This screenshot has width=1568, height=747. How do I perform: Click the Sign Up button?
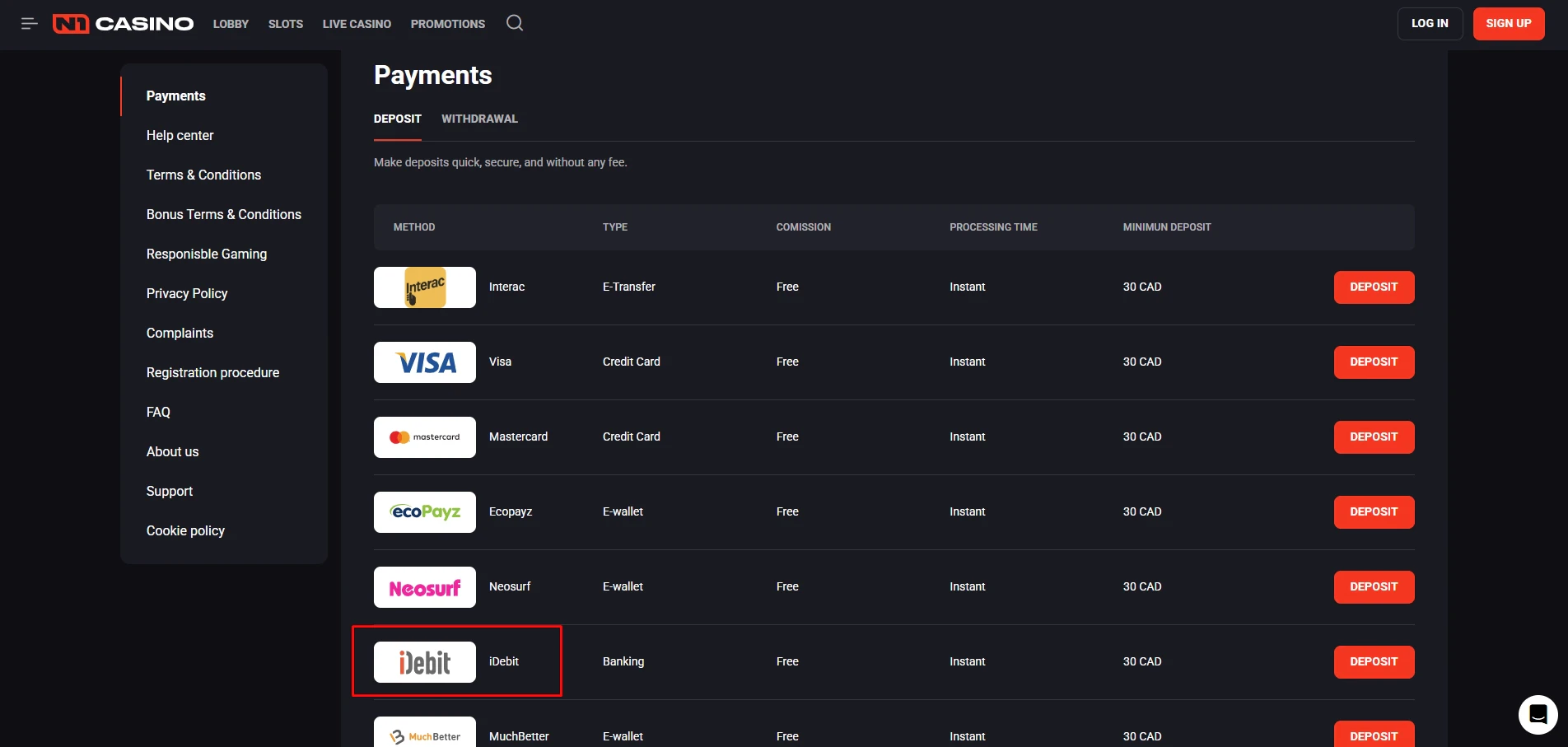pos(1509,24)
